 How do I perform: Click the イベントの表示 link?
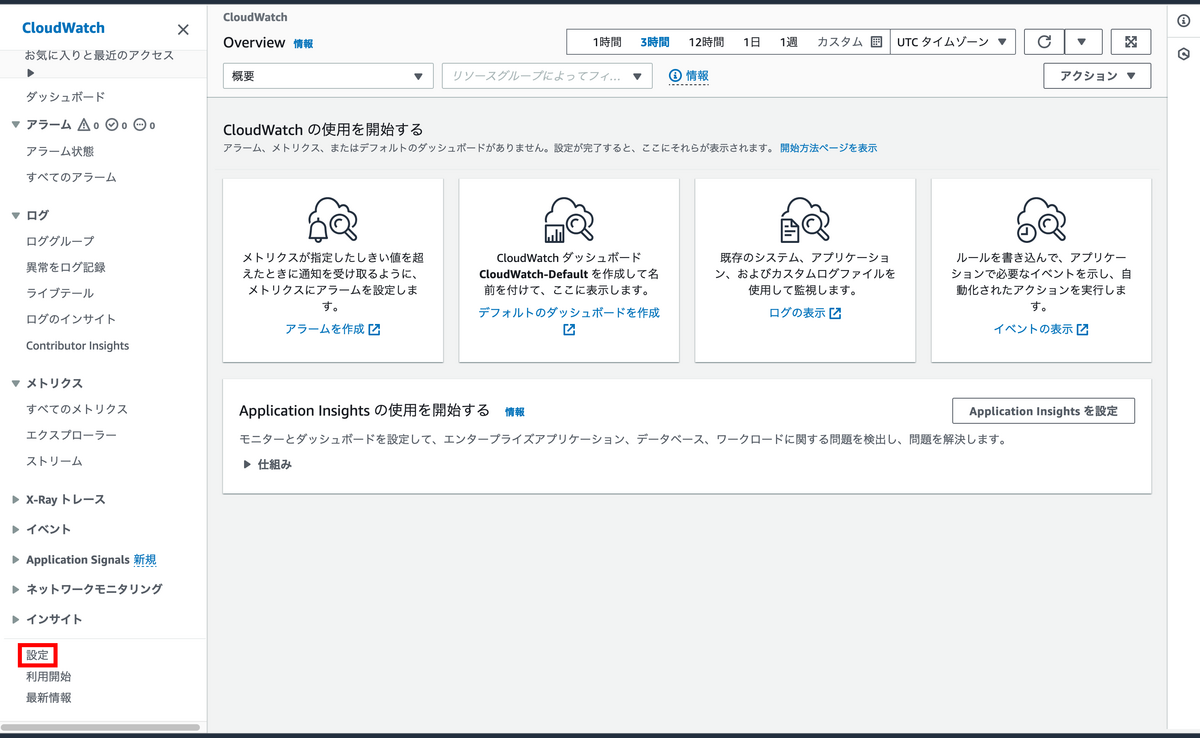(x=1040, y=329)
